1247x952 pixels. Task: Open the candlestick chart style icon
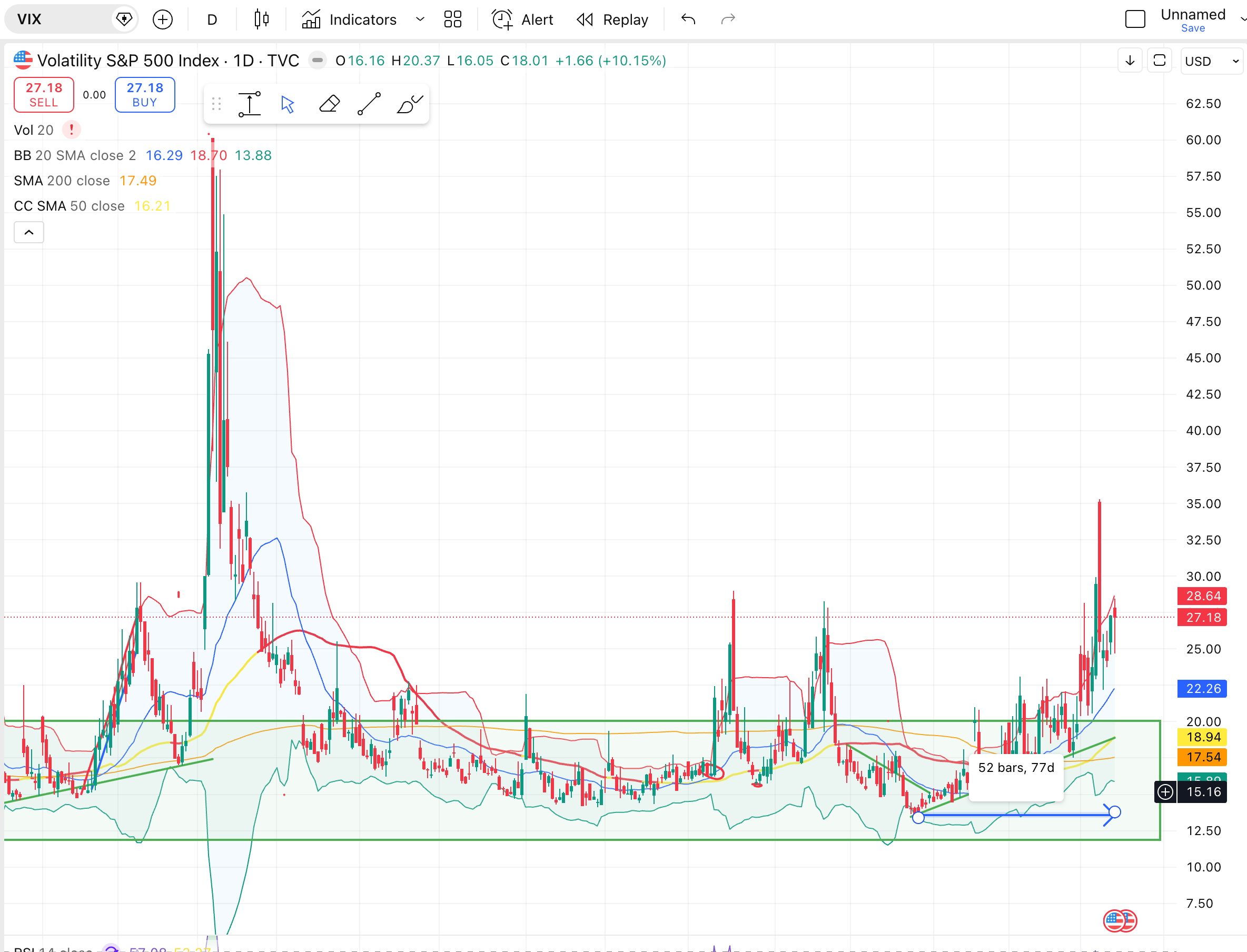click(261, 20)
